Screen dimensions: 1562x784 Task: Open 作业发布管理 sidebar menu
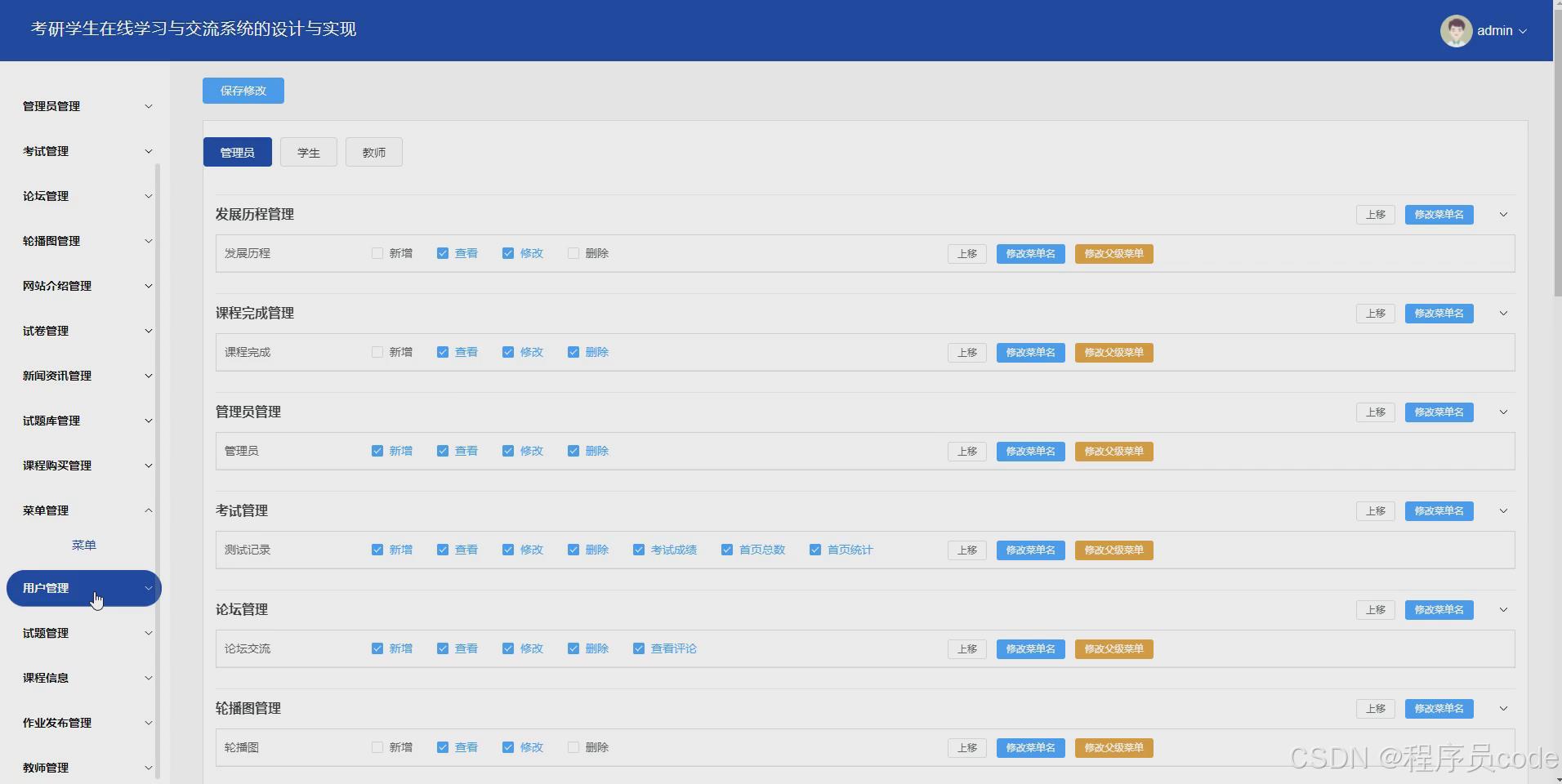click(x=85, y=723)
